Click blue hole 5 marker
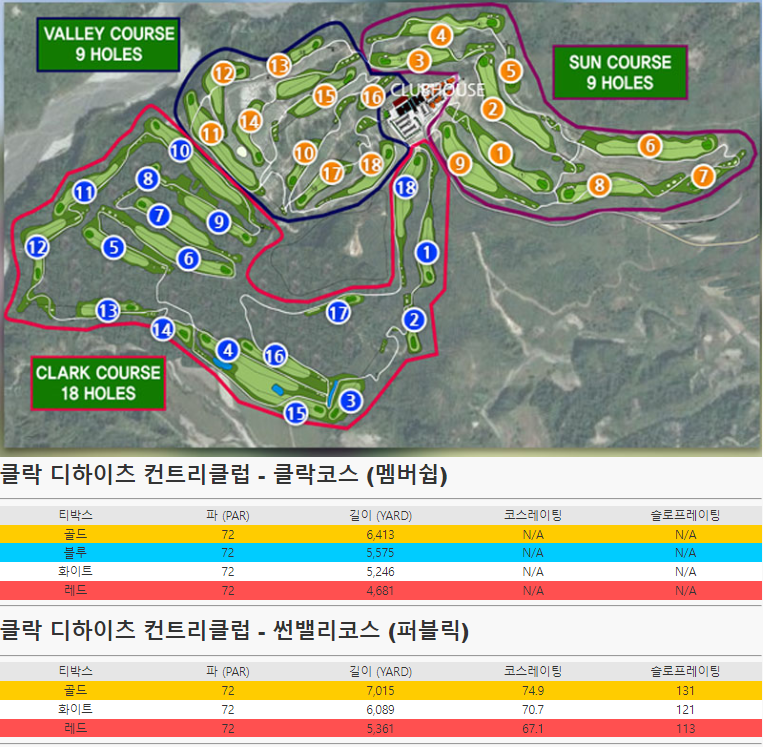Image resolution: width=763 pixels, height=747 pixels. pos(113,247)
